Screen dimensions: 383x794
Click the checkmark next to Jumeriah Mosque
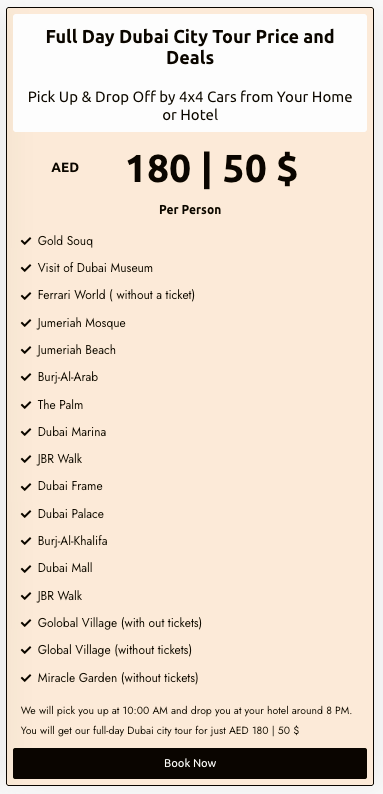(26, 323)
